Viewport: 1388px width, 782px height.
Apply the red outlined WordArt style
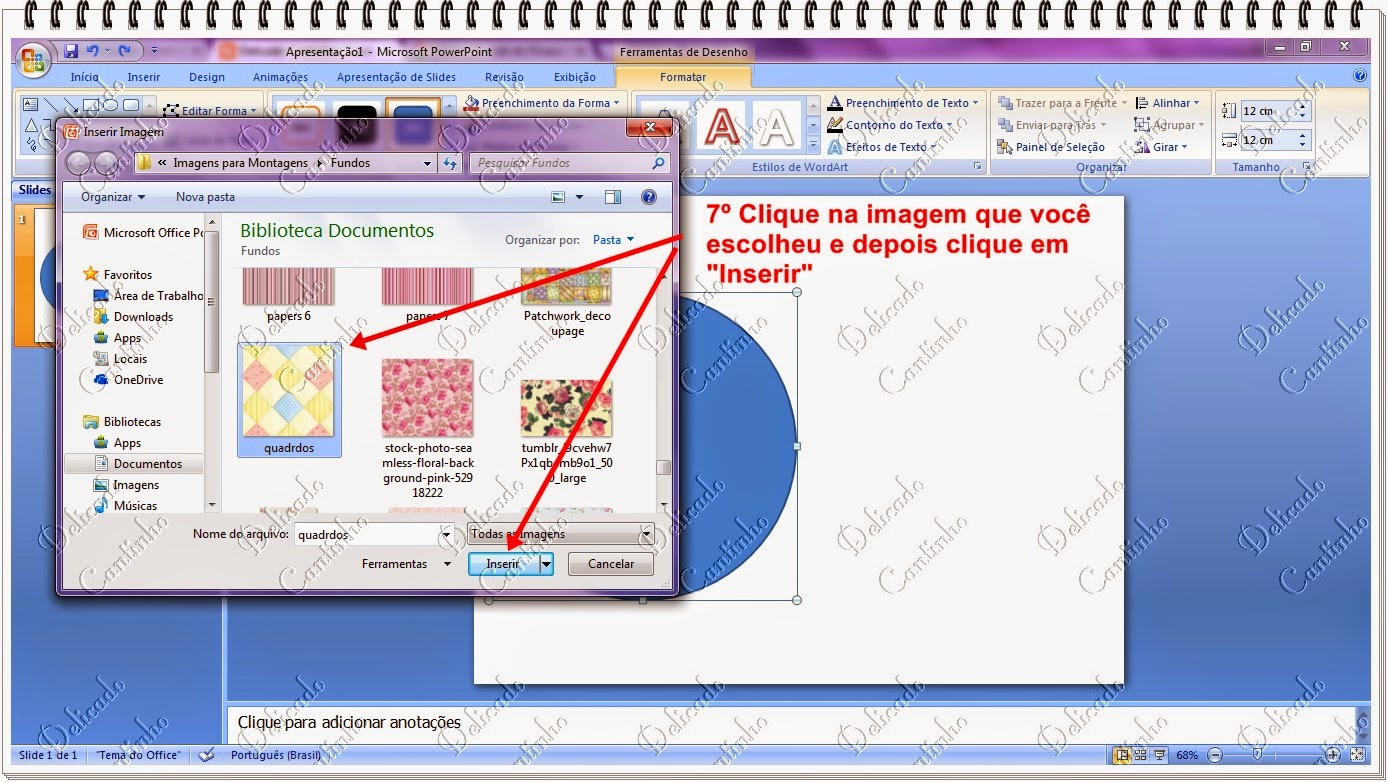point(722,127)
